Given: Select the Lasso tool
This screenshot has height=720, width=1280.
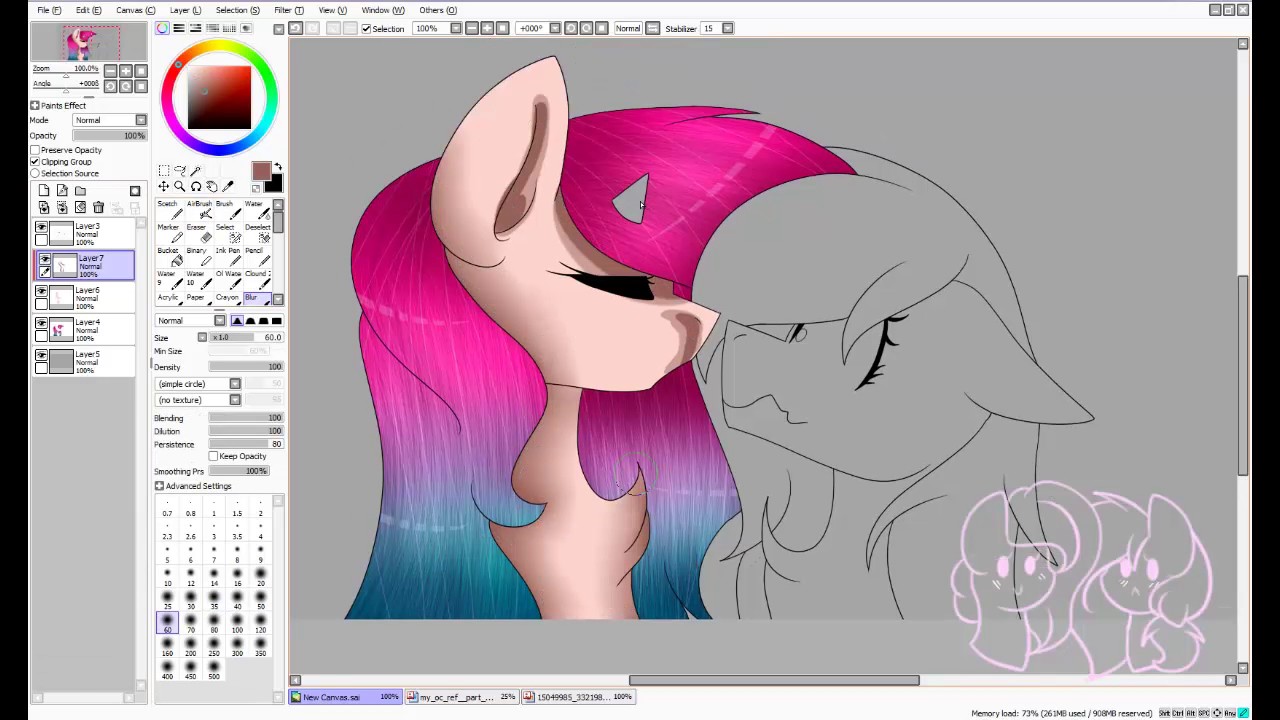Looking at the screenshot, I should (x=180, y=170).
